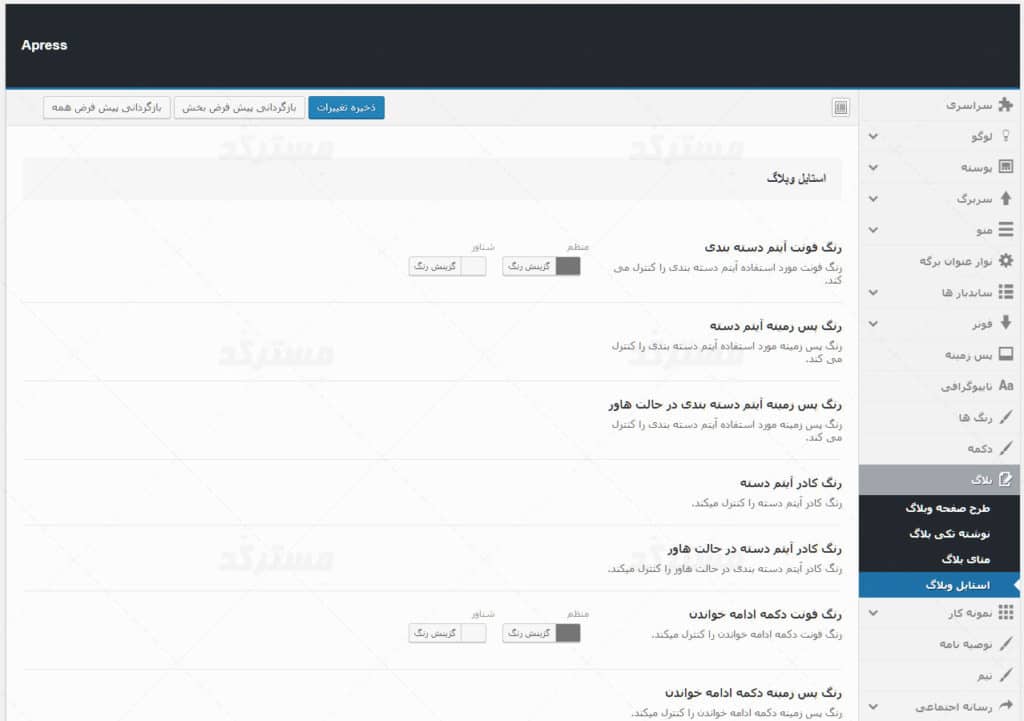Screen dimensions: 1024x721
Task: Click رنگ فونت دکمه ادامه خواندن label
Action: (765, 614)
